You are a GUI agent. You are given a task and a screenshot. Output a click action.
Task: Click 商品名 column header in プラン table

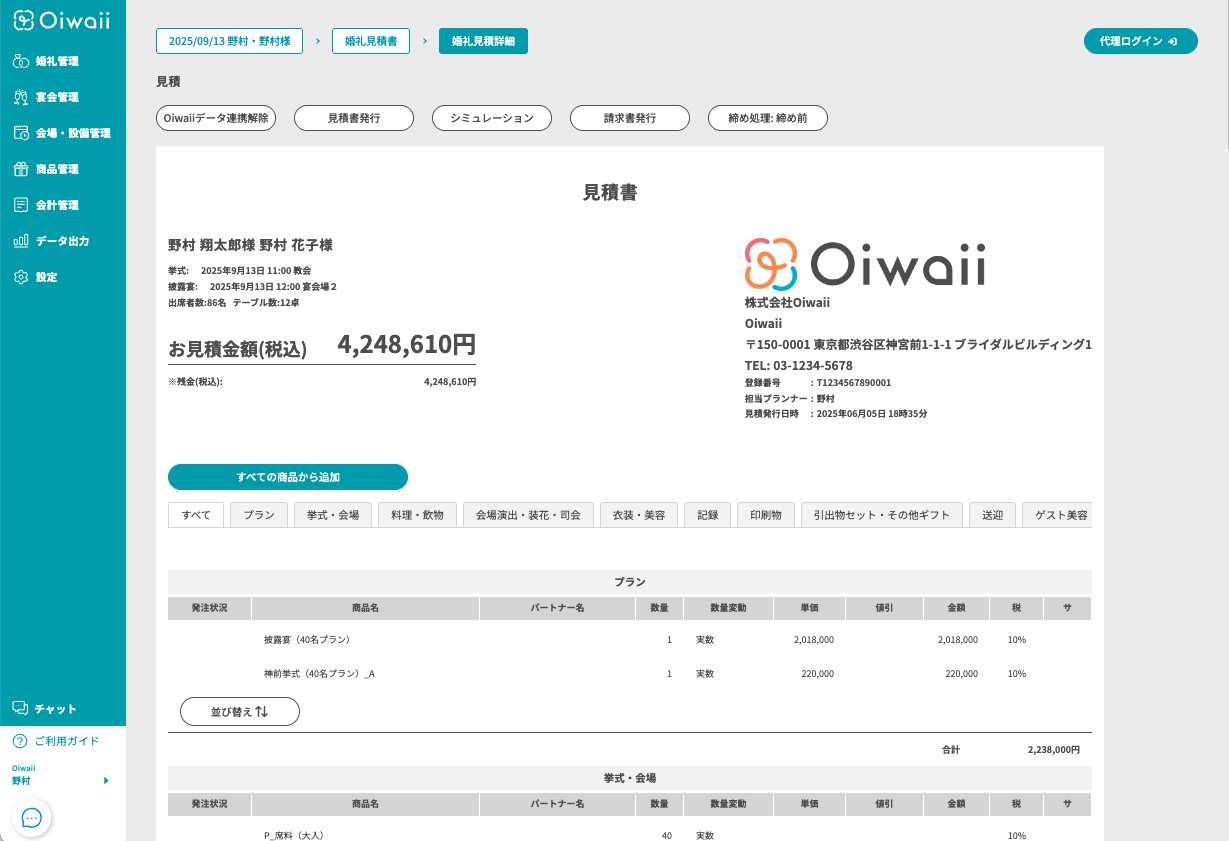coord(365,608)
